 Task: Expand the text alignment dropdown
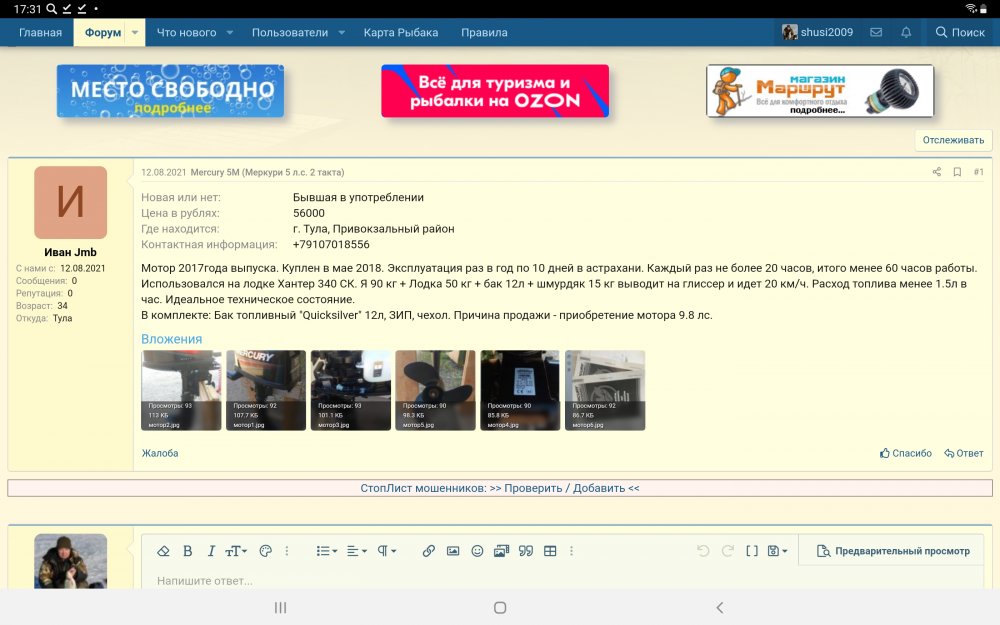[x=356, y=551]
